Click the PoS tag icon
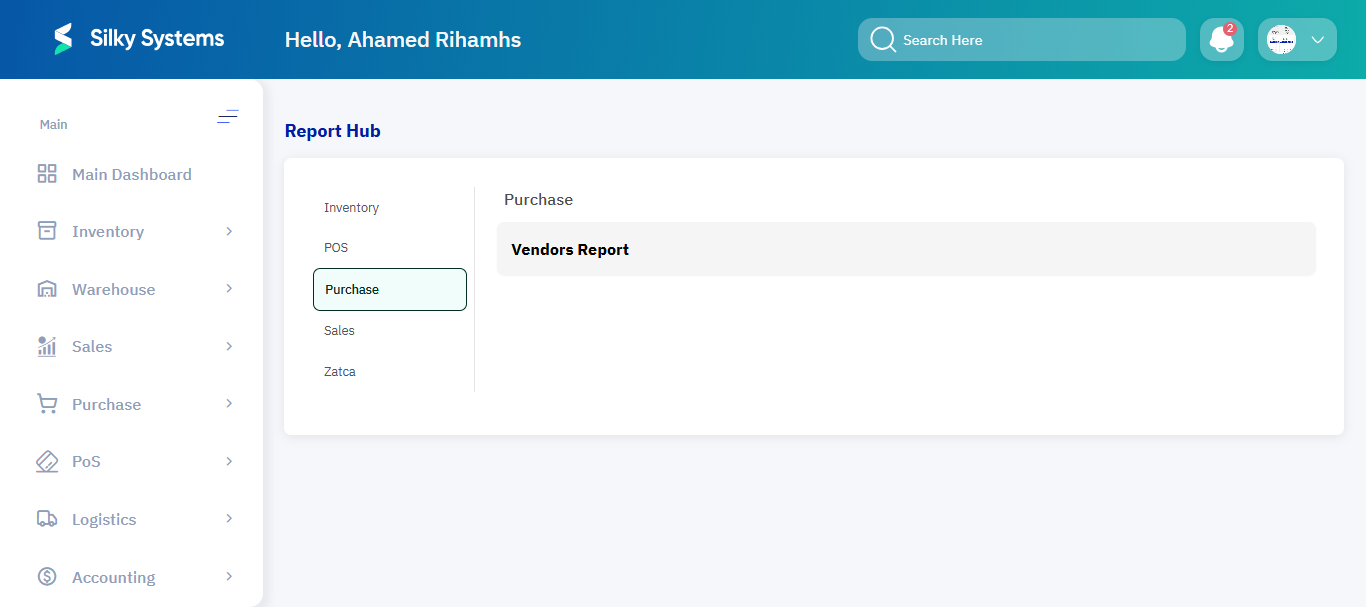 (x=46, y=461)
